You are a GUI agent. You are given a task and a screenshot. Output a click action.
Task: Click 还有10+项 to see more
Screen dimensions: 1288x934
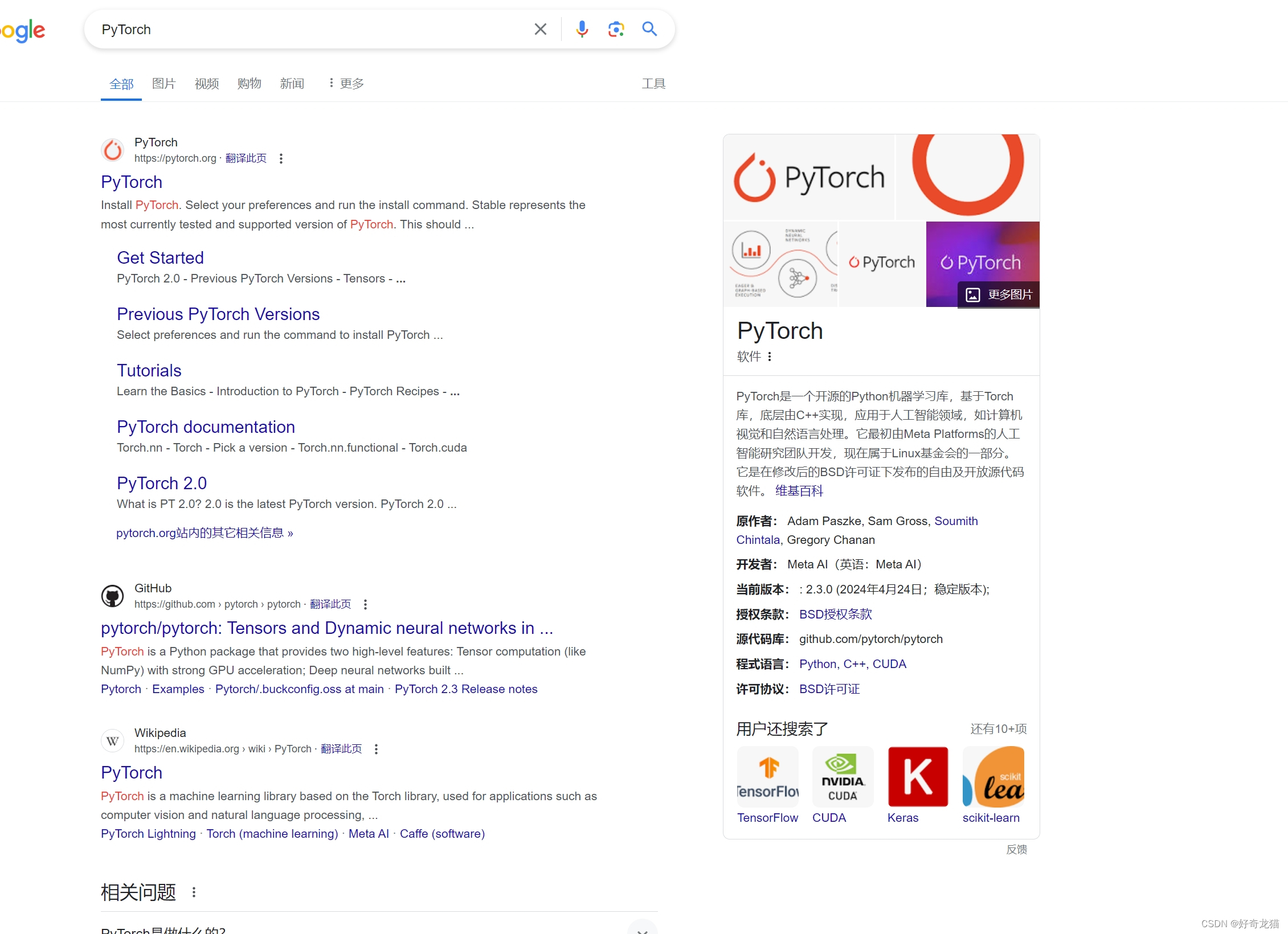(999, 729)
